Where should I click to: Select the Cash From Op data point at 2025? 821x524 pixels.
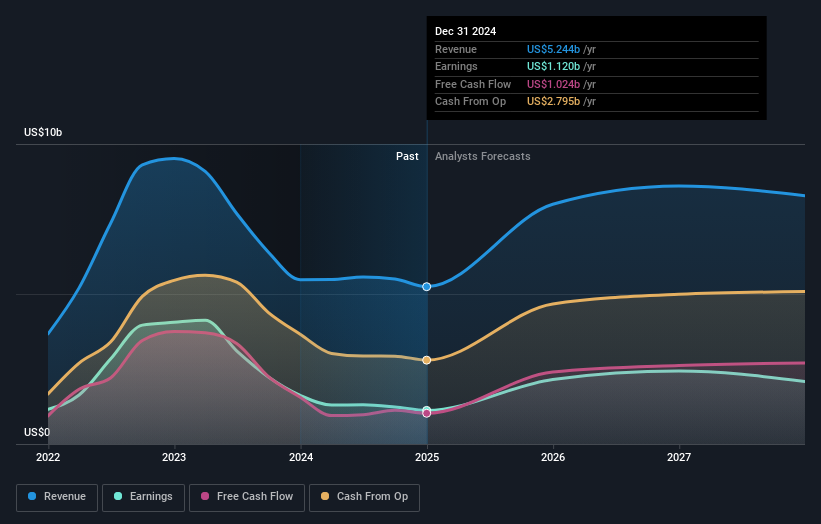coord(427,360)
